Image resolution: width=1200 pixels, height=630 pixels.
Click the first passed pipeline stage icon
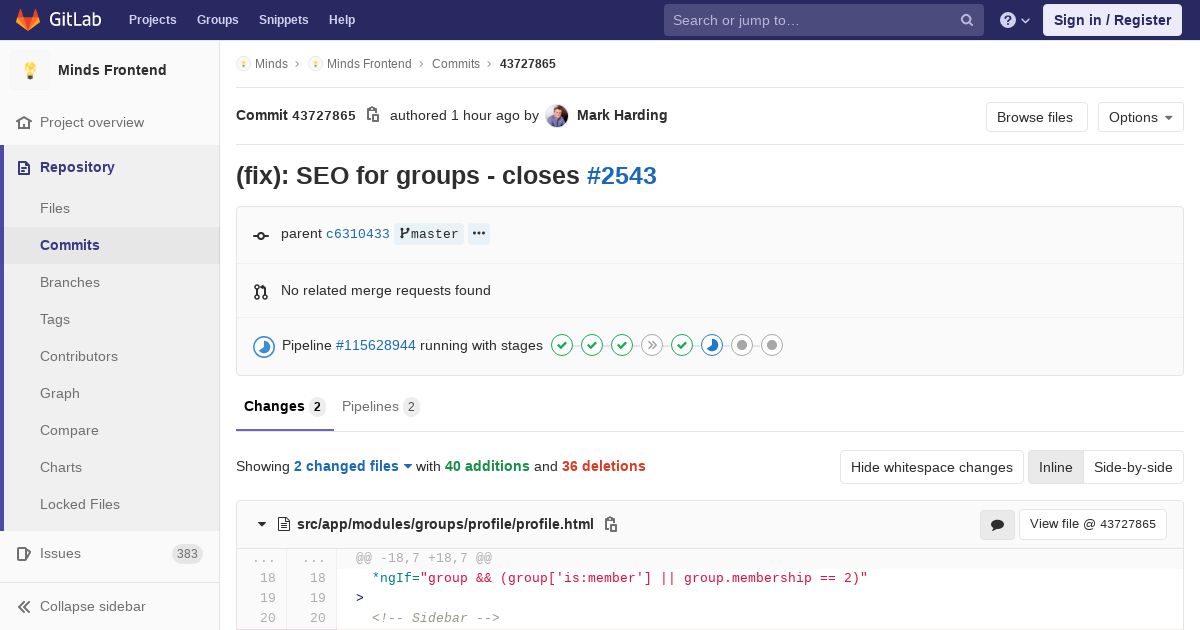pyautogui.click(x=562, y=345)
